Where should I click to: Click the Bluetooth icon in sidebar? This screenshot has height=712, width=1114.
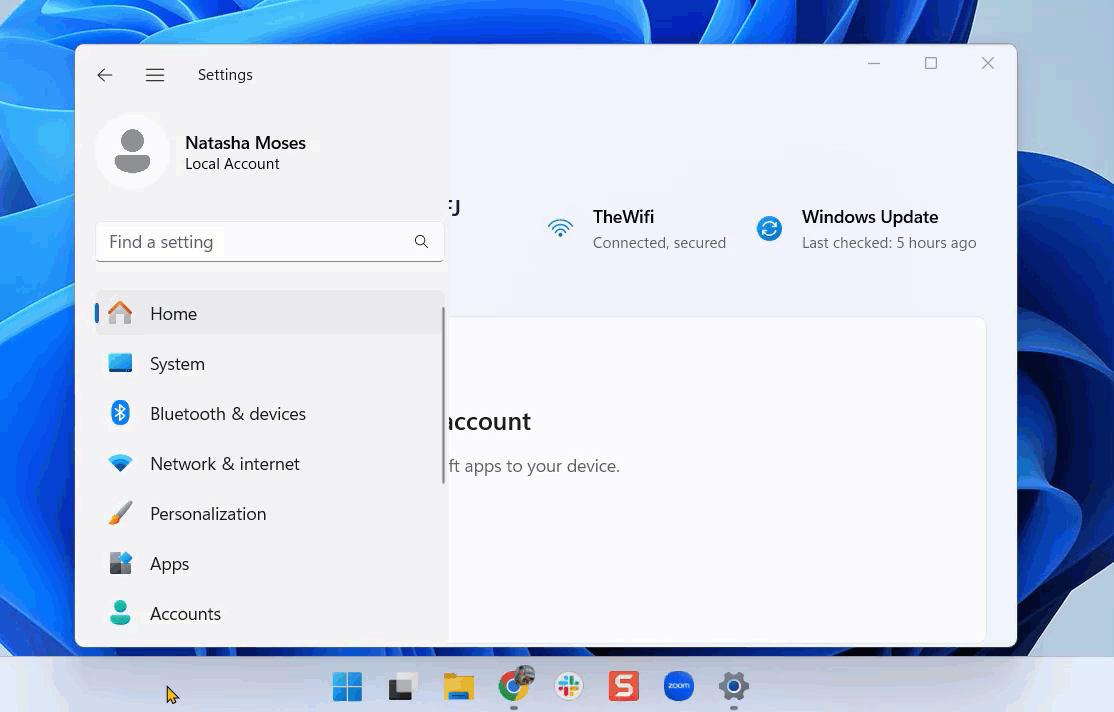click(120, 413)
